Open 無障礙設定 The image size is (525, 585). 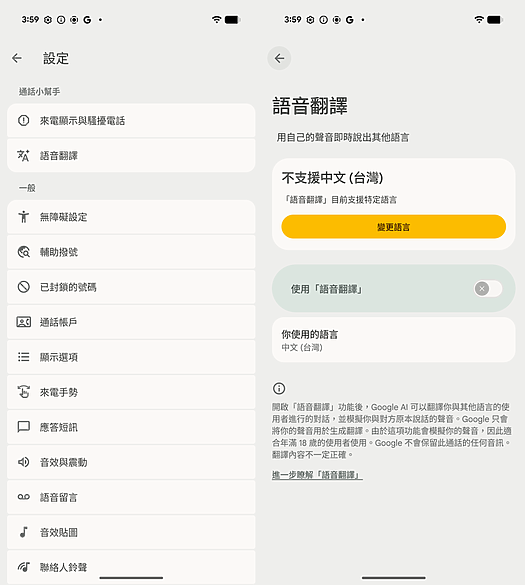(131, 217)
